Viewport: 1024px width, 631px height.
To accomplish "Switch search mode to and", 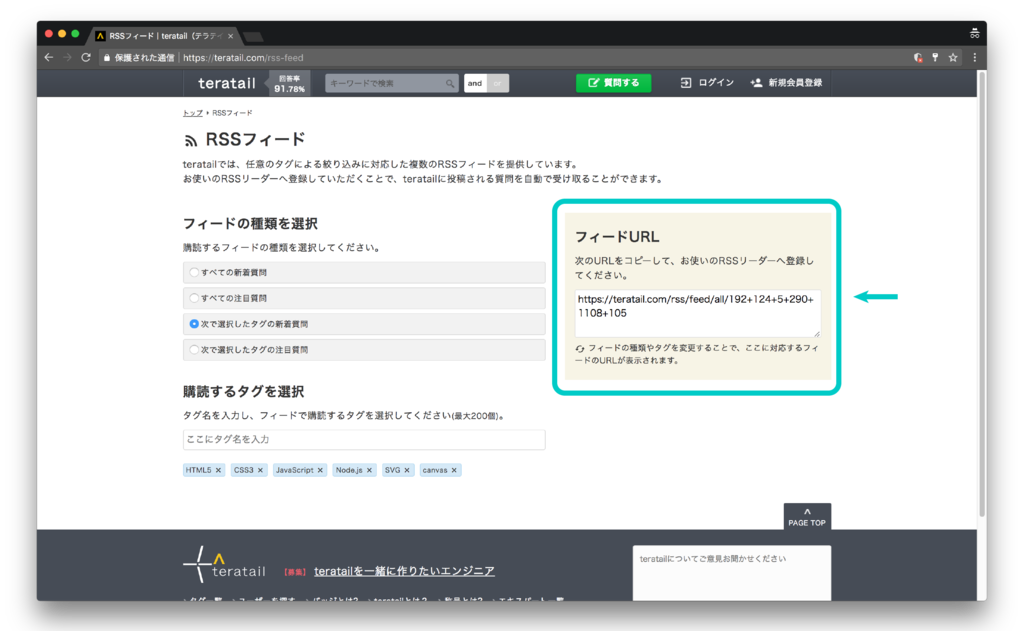I will click(475, 83).
